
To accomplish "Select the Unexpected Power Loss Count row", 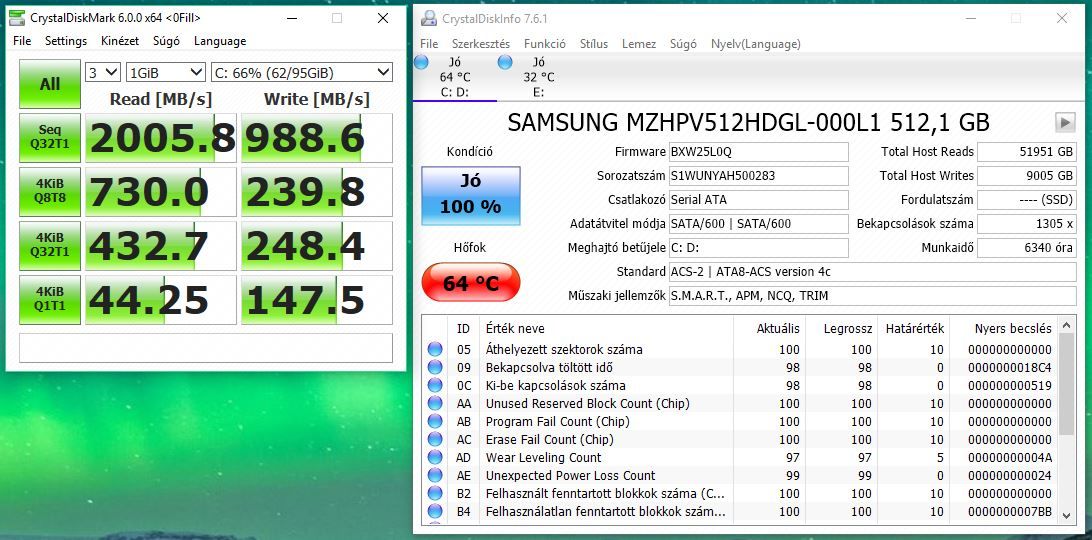I will (x=740, y=476).
